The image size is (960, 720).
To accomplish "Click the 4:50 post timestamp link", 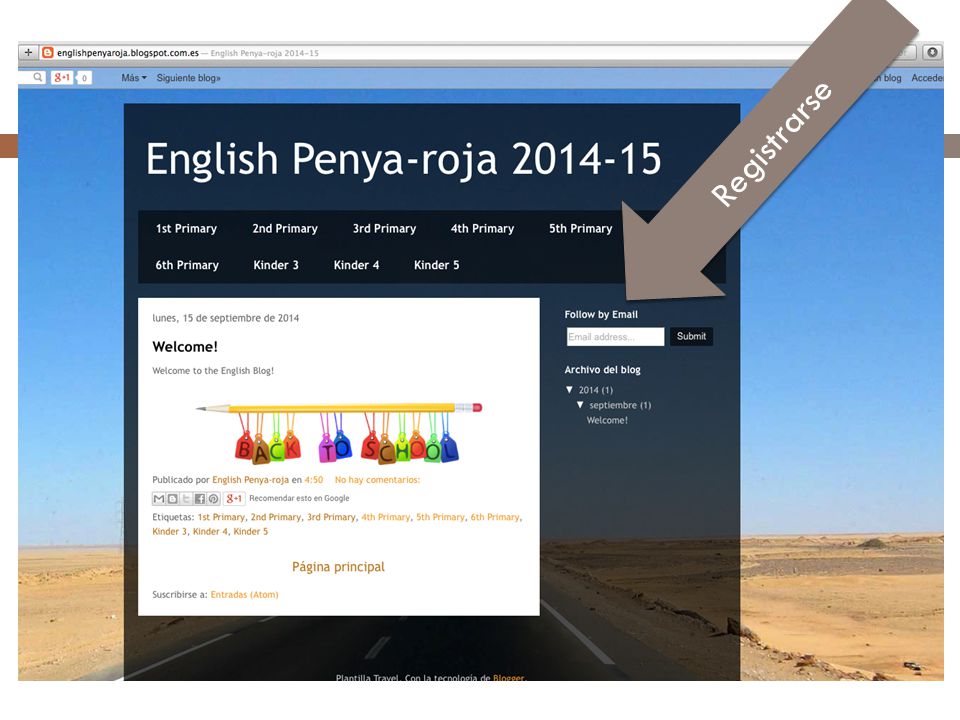I will [313, 480].
